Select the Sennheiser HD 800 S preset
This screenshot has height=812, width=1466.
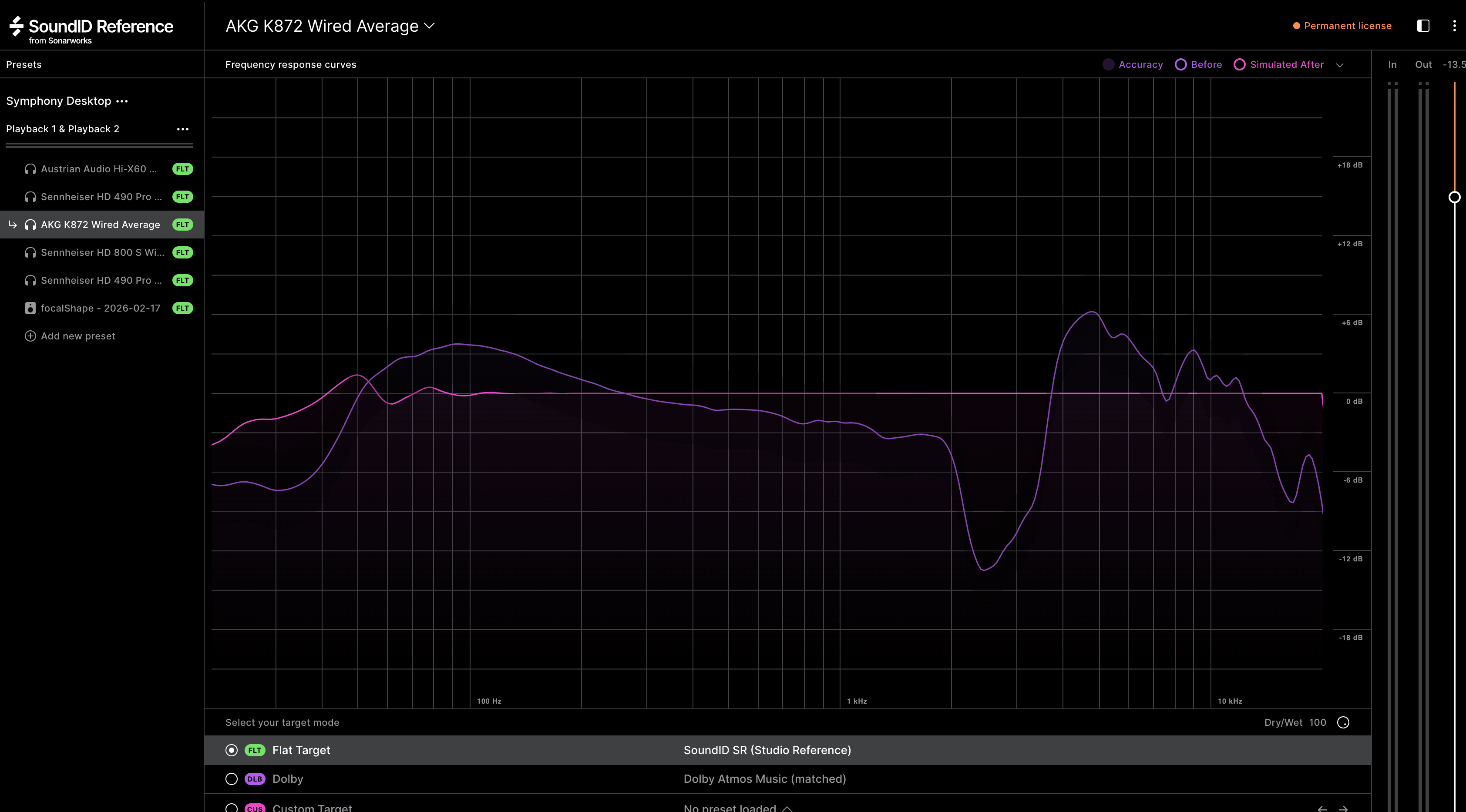(102, 253)
